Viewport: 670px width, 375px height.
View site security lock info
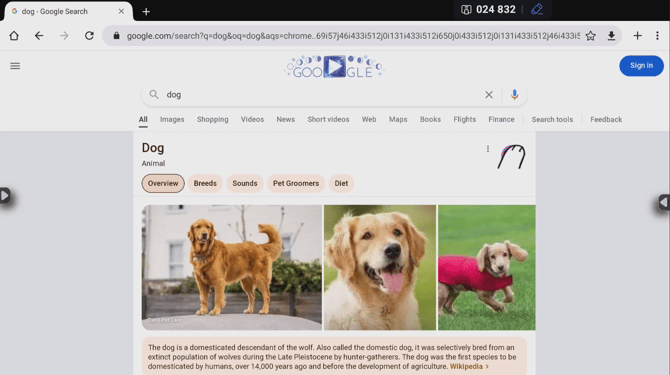[x=116, y=36]
